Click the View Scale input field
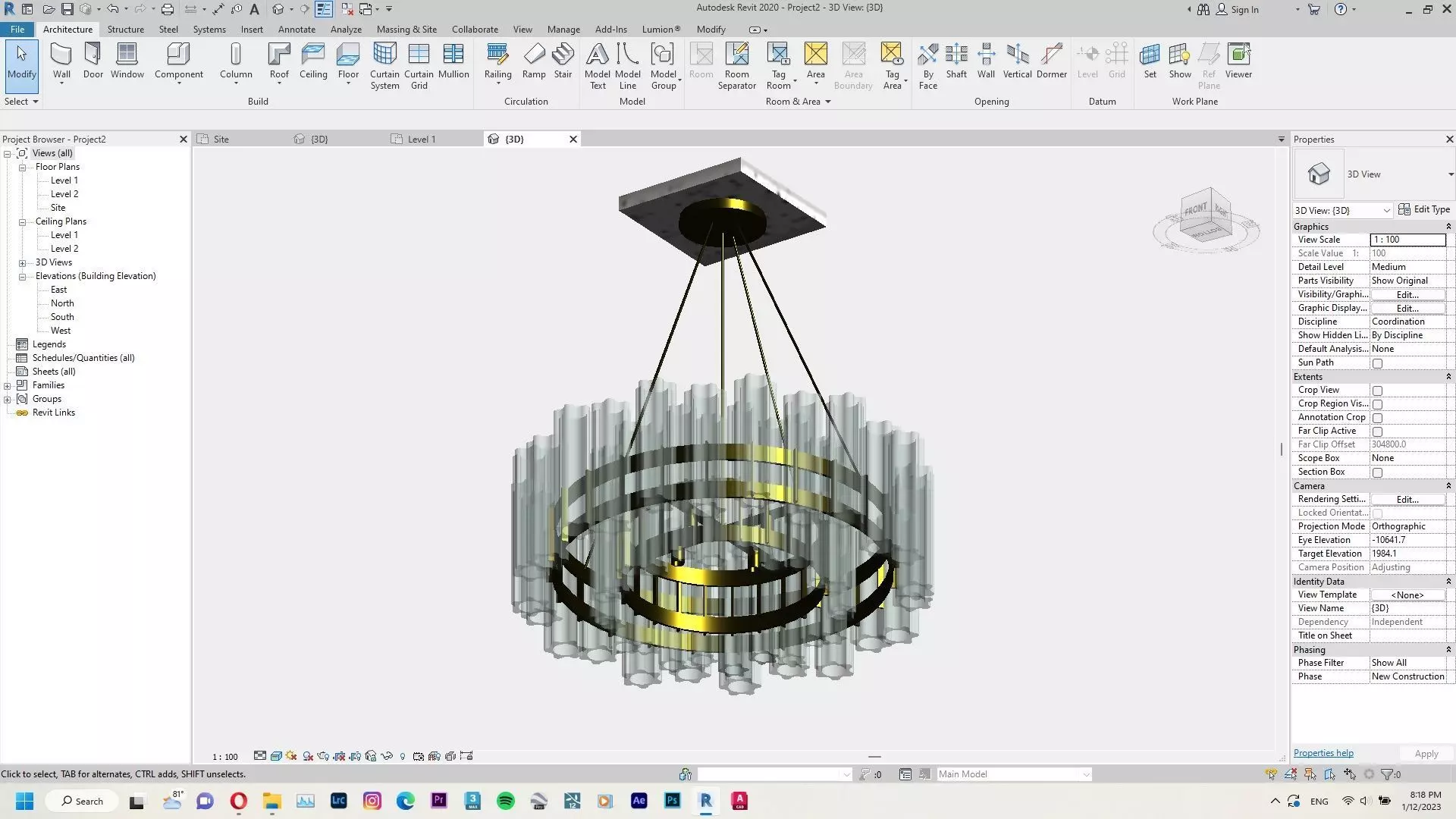Image resolution: width=1456 pixels, height=819 pixels. 1407,240
